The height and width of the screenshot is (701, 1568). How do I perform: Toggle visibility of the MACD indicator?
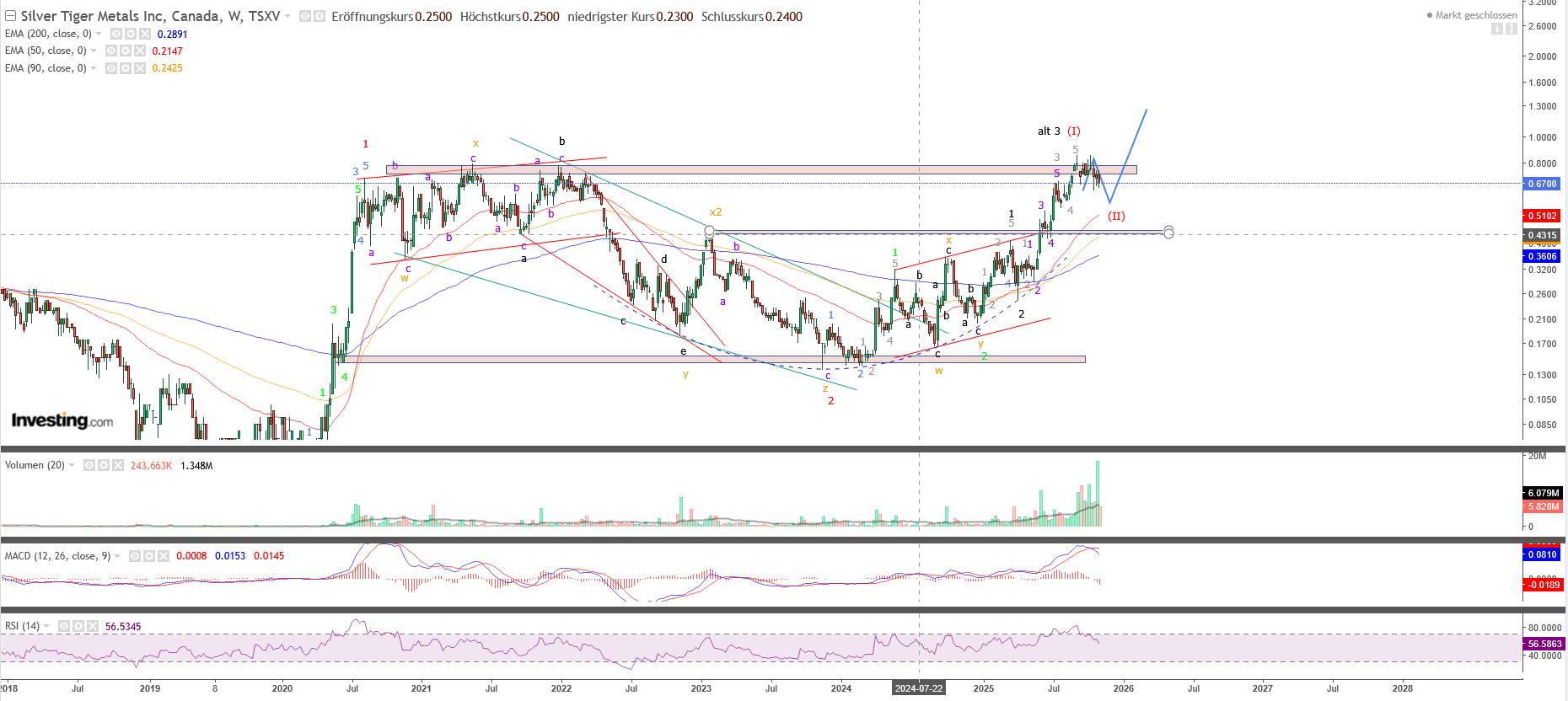136,556
